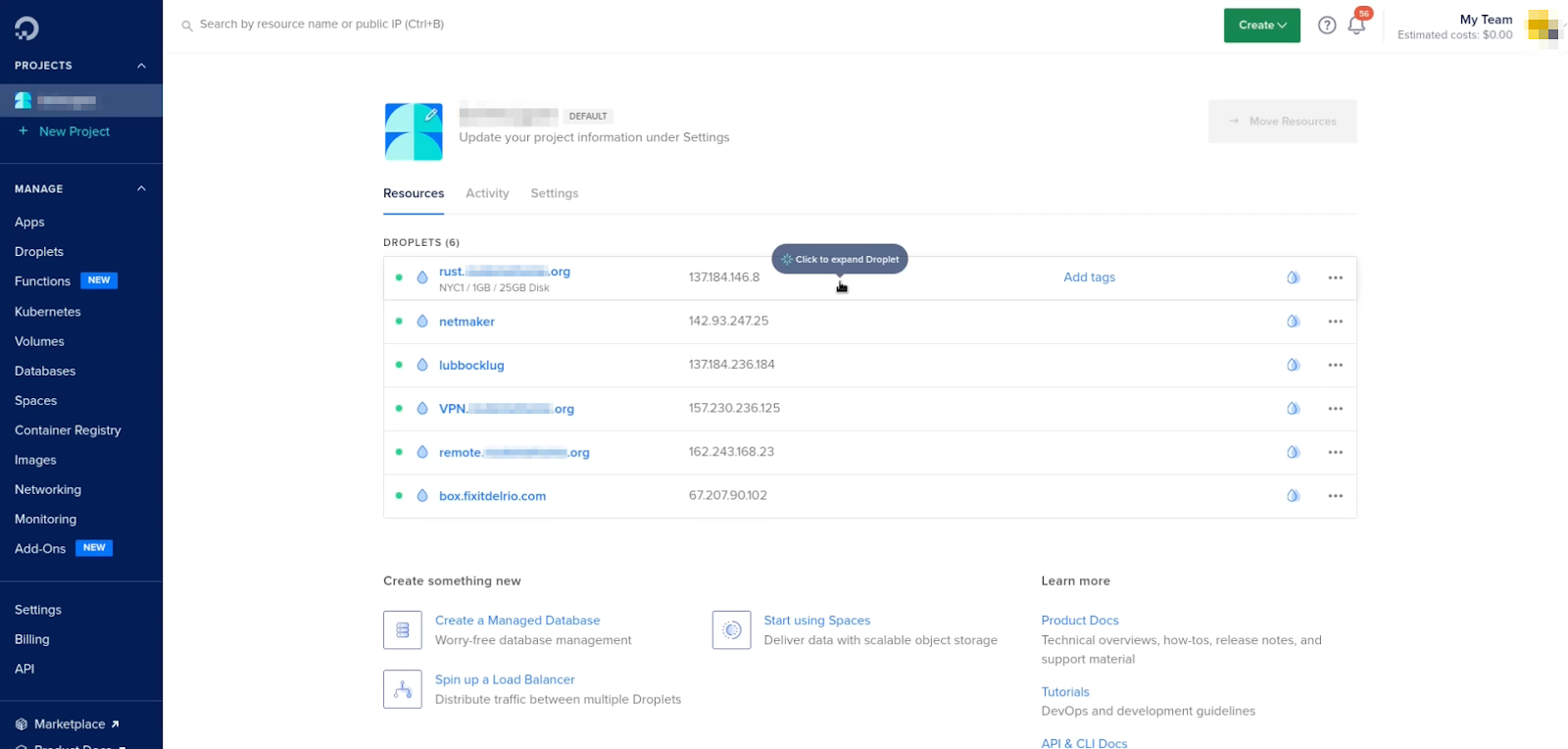Screen dimensions: 1568x749
Task: Click droplet icon beside the rust droplet
Action: [422, 277]
